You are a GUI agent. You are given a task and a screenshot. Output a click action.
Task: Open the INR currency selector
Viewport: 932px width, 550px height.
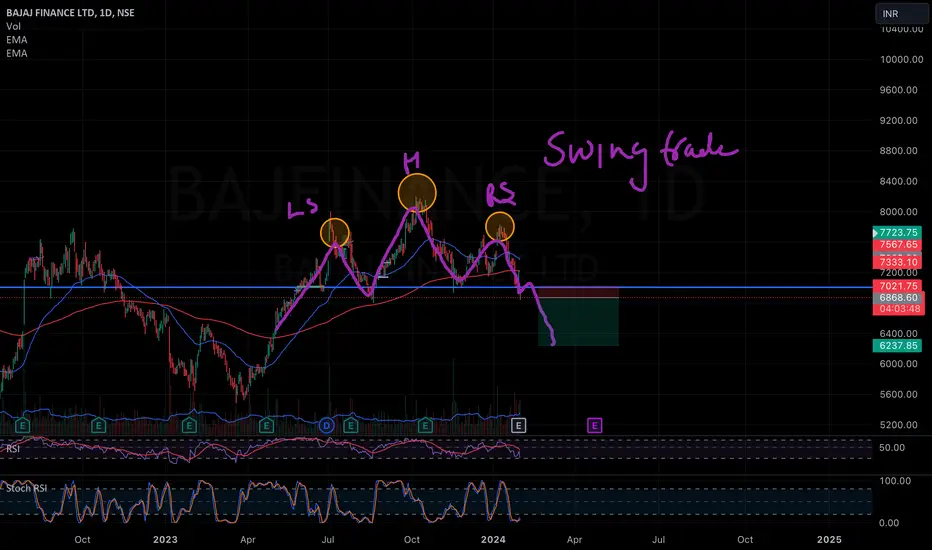coord(901,14)
